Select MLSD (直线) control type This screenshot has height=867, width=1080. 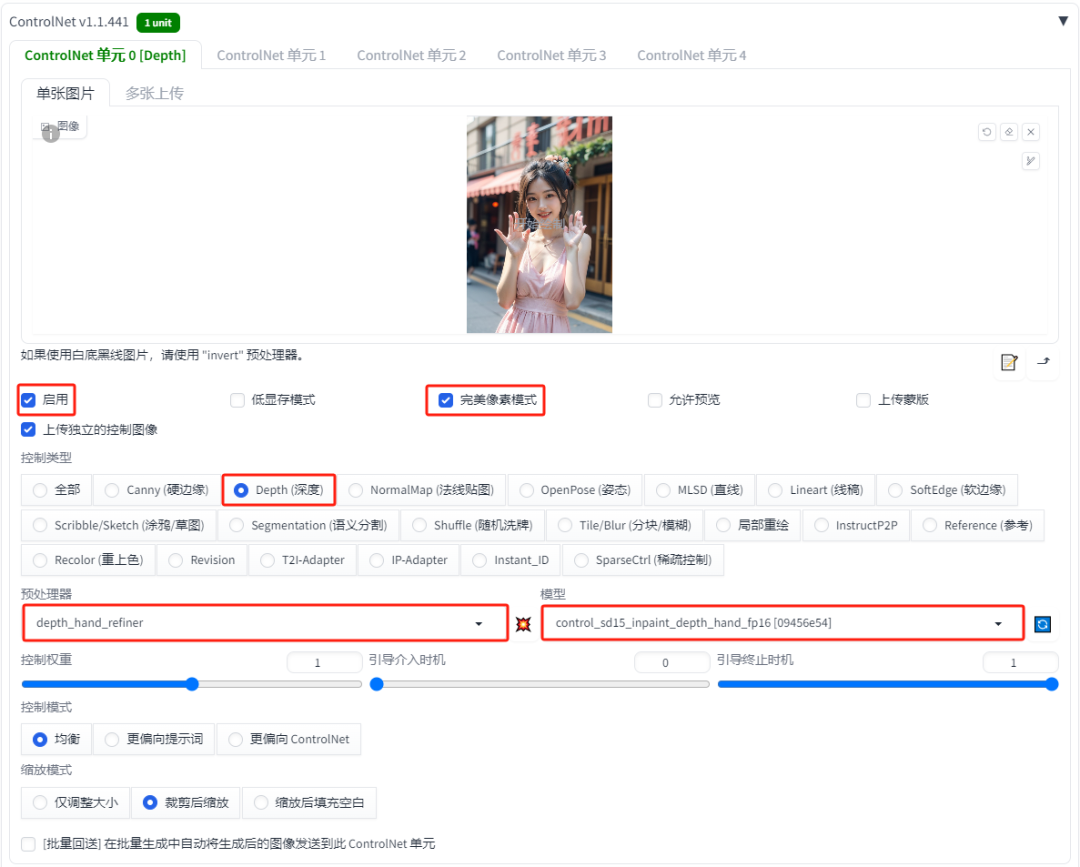[x=699, y=490]
